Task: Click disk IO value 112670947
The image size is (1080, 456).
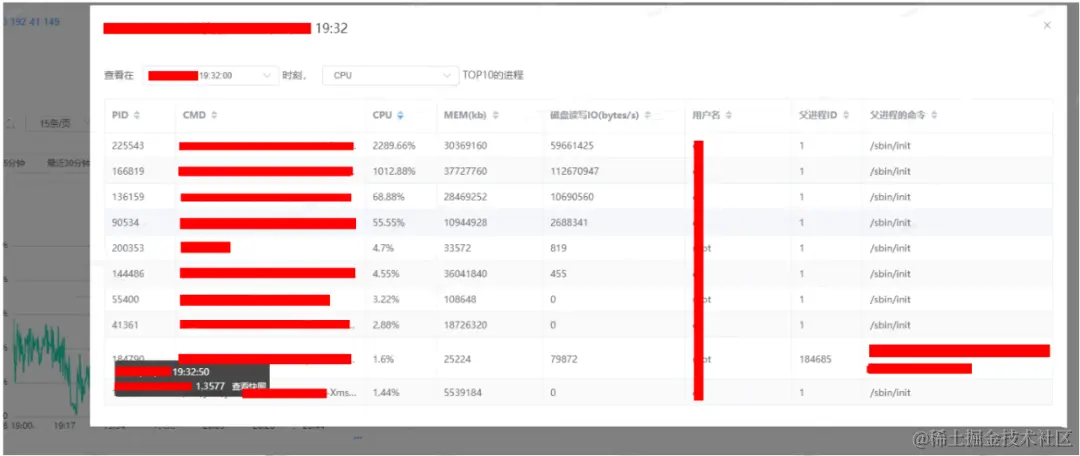Action: click(x=575, y=172)
